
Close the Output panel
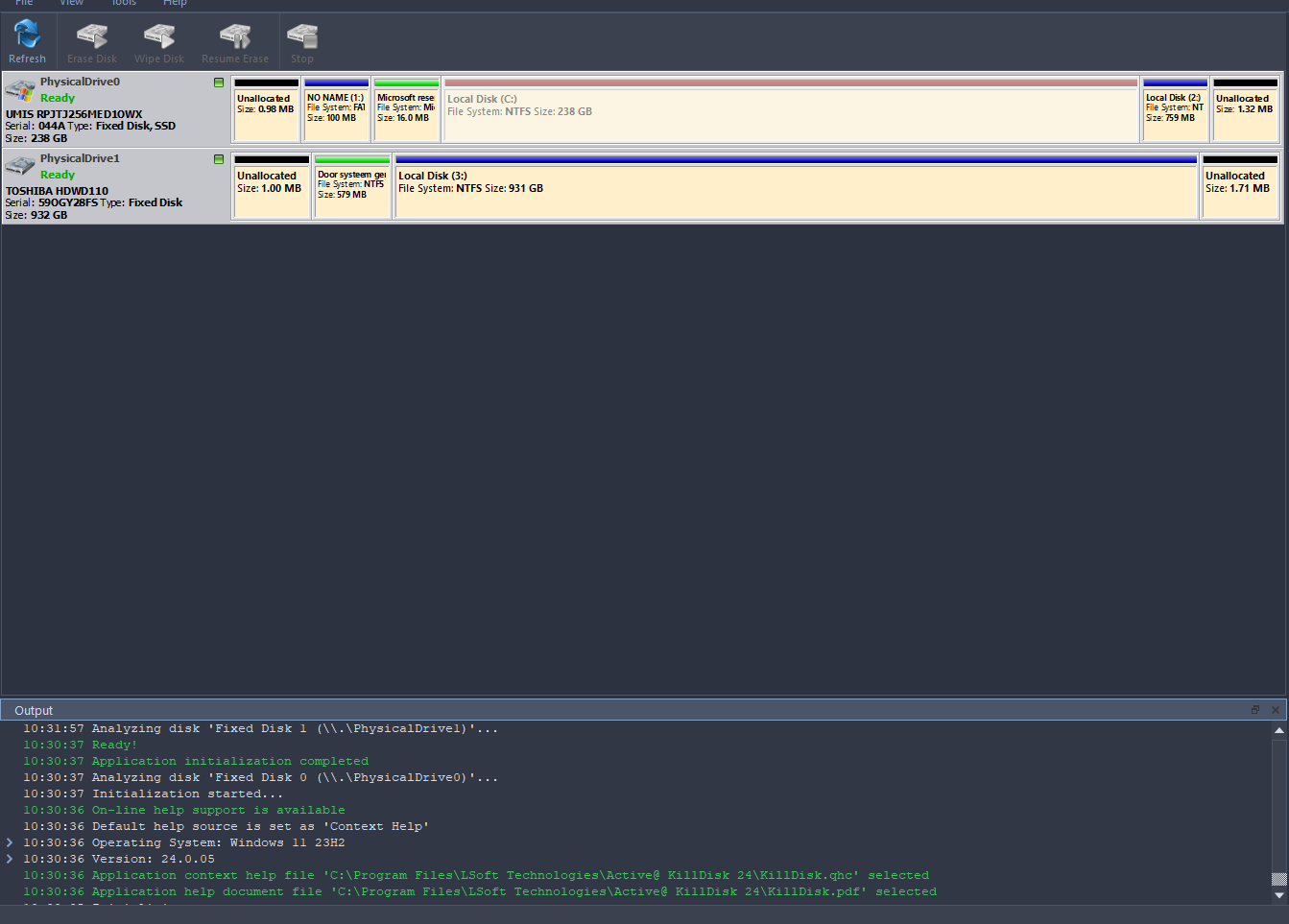pyautogui.click(x=1276, y=710)
